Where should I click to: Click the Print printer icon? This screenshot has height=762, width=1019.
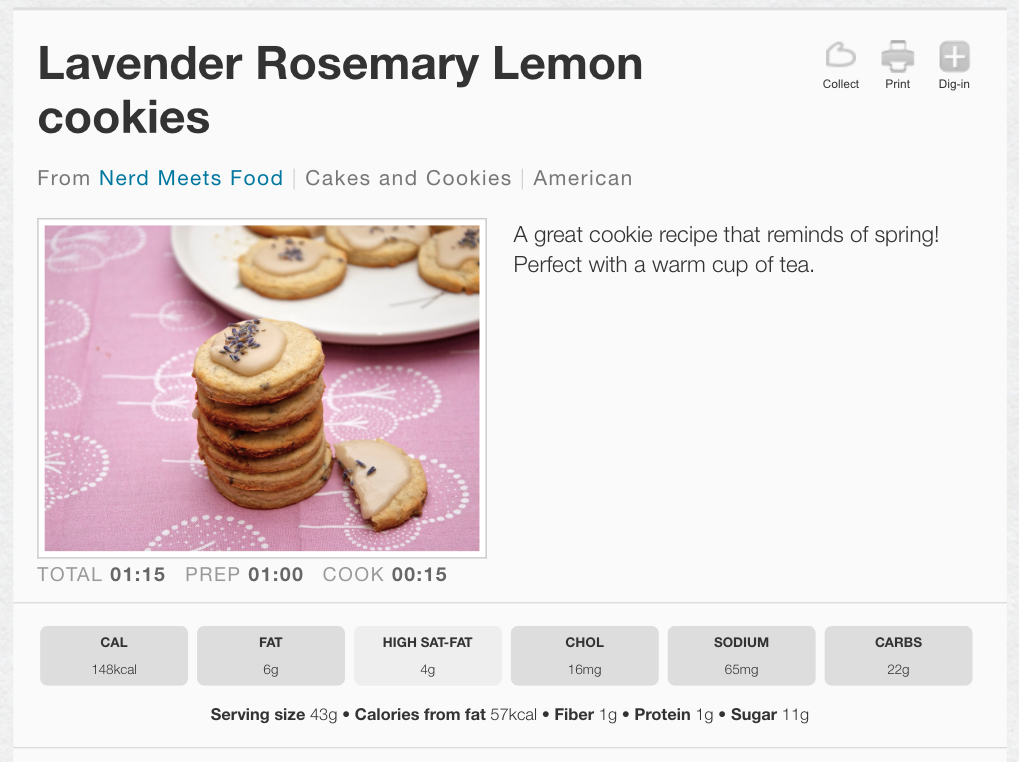click(897, 56)
